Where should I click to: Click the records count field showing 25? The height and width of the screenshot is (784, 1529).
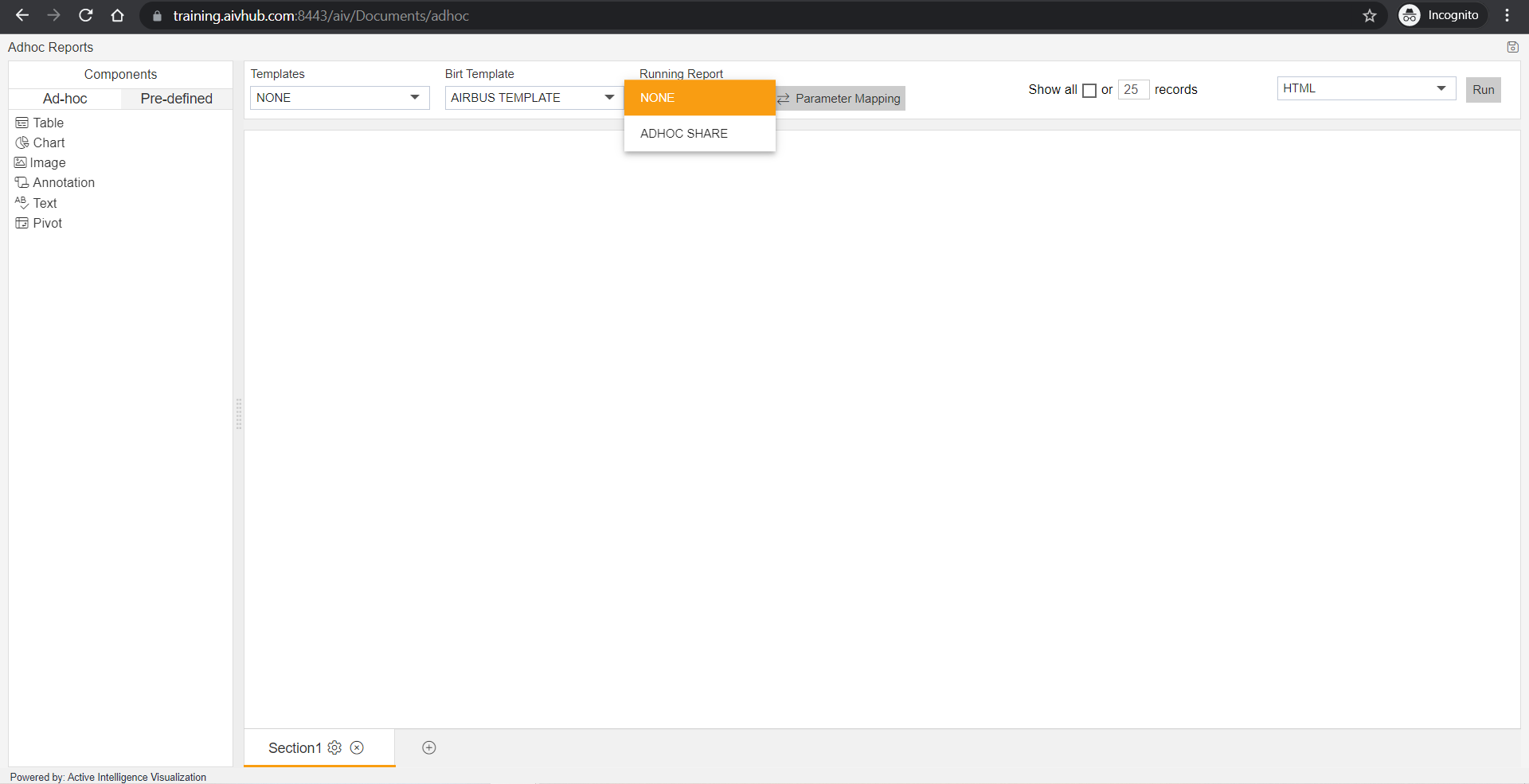(x=1133, y=89)
